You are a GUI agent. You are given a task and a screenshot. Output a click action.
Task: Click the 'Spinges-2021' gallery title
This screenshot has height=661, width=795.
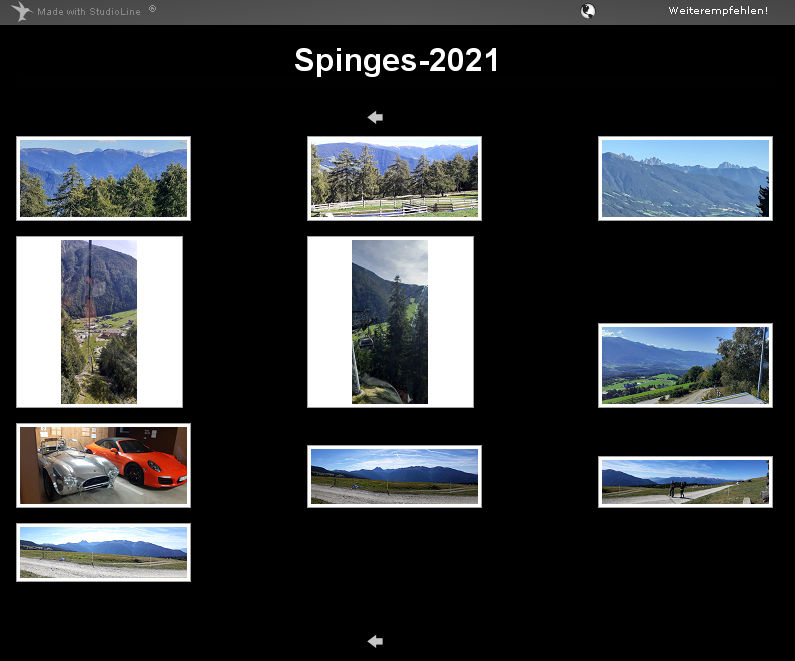click(x=397, y=60)
